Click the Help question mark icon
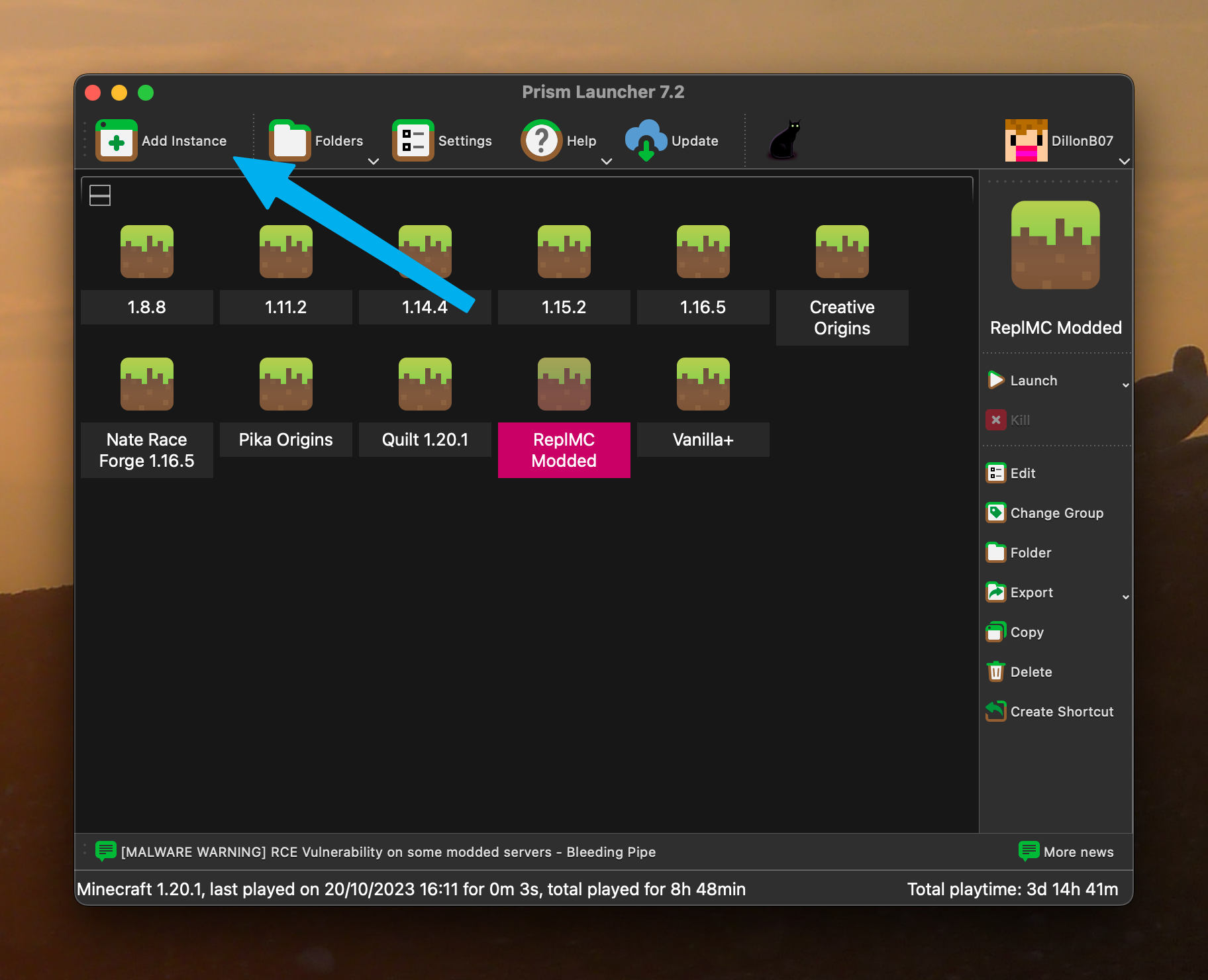The height and width of the screenshot is (980, 1208). [x=542, y=140]
